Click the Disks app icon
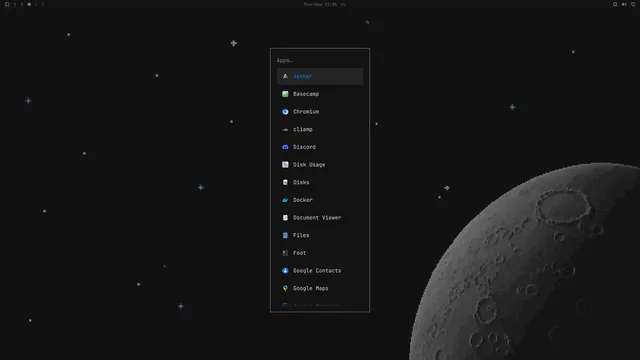This screenshot has height=360, width=640. 285,182
